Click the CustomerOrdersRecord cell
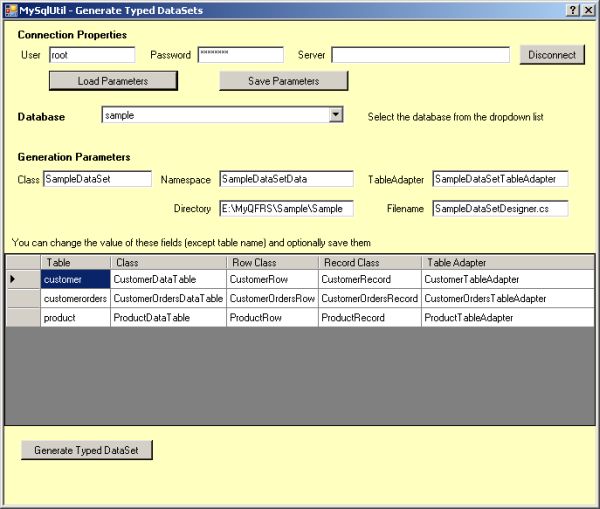The height and width of the screenshot is (509, 600). click(x=370, y=299)
